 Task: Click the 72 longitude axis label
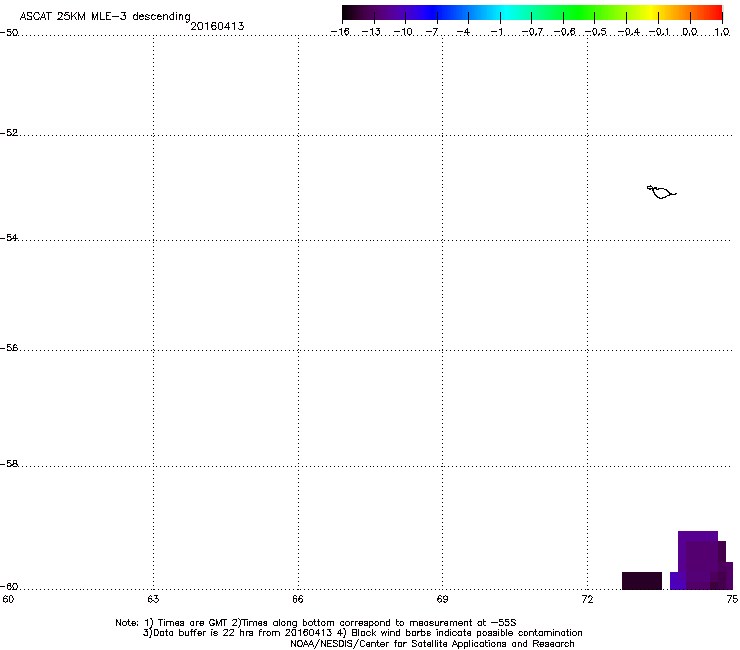pyautogui.click(x=588, y=599)
